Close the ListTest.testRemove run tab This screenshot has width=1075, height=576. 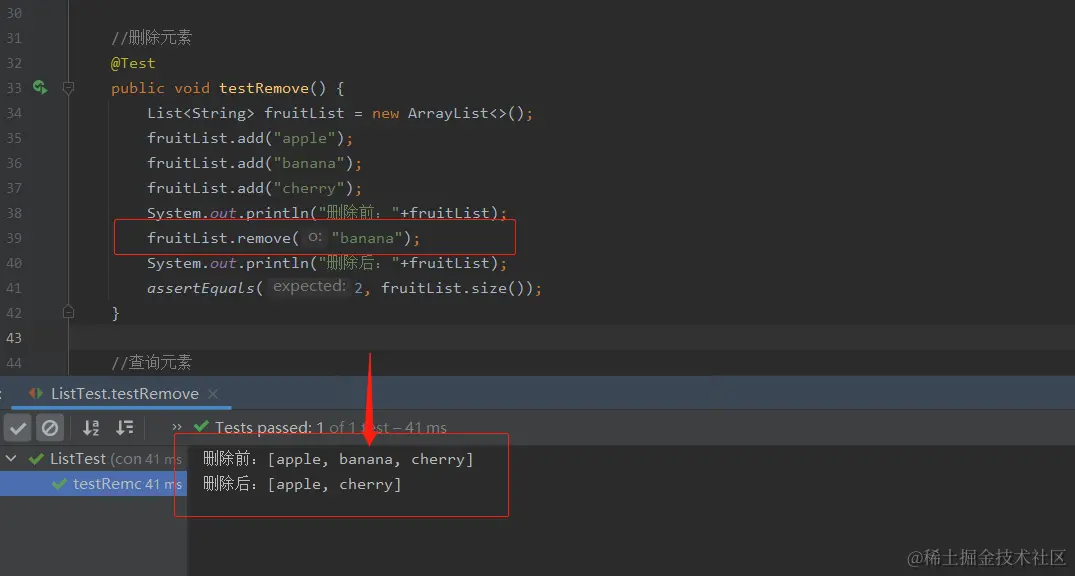[213, 394]
